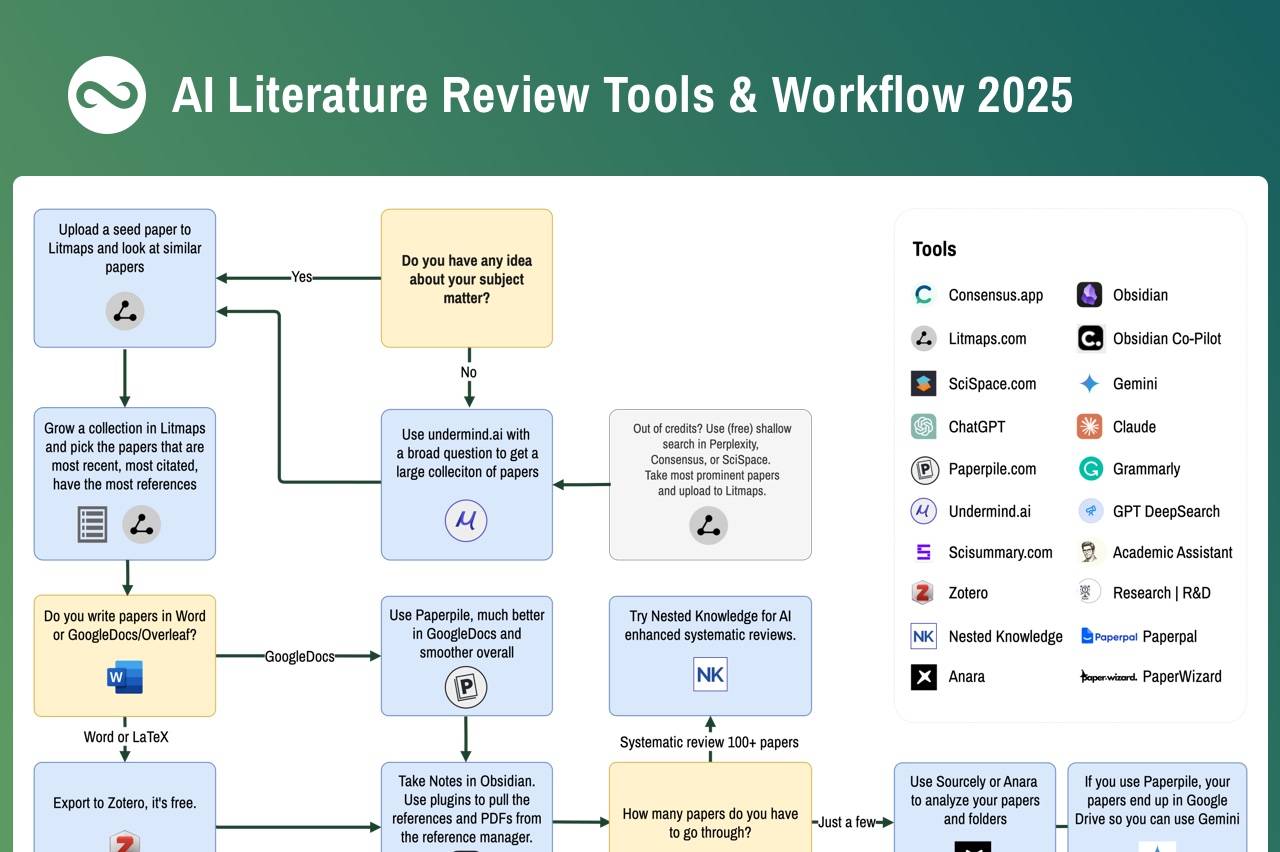This screenshot has width=1280, height=852.
Task: Click the Paperpile.com icon in the Tools list
Action: [x=925, y=470]
